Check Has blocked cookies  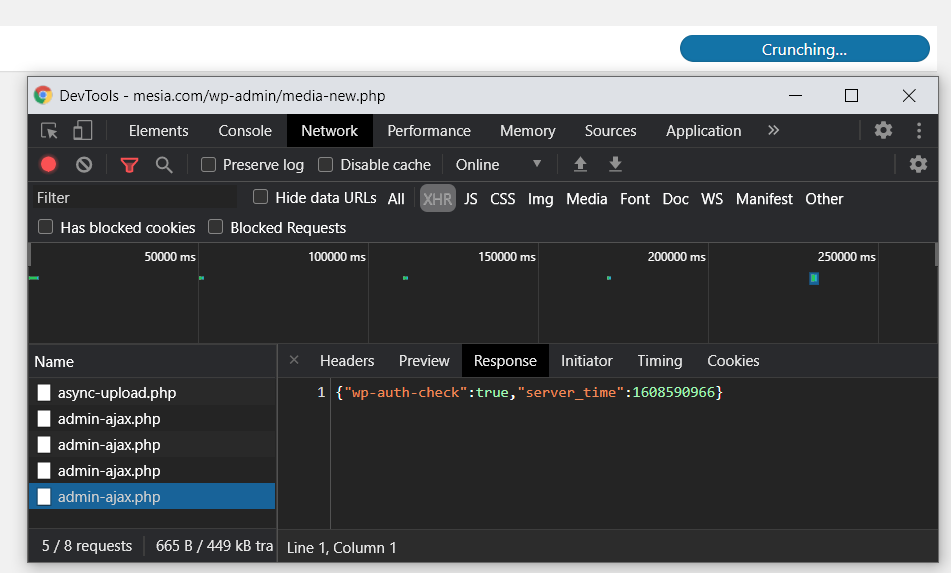pyautogui.click(x=45, y=227)
